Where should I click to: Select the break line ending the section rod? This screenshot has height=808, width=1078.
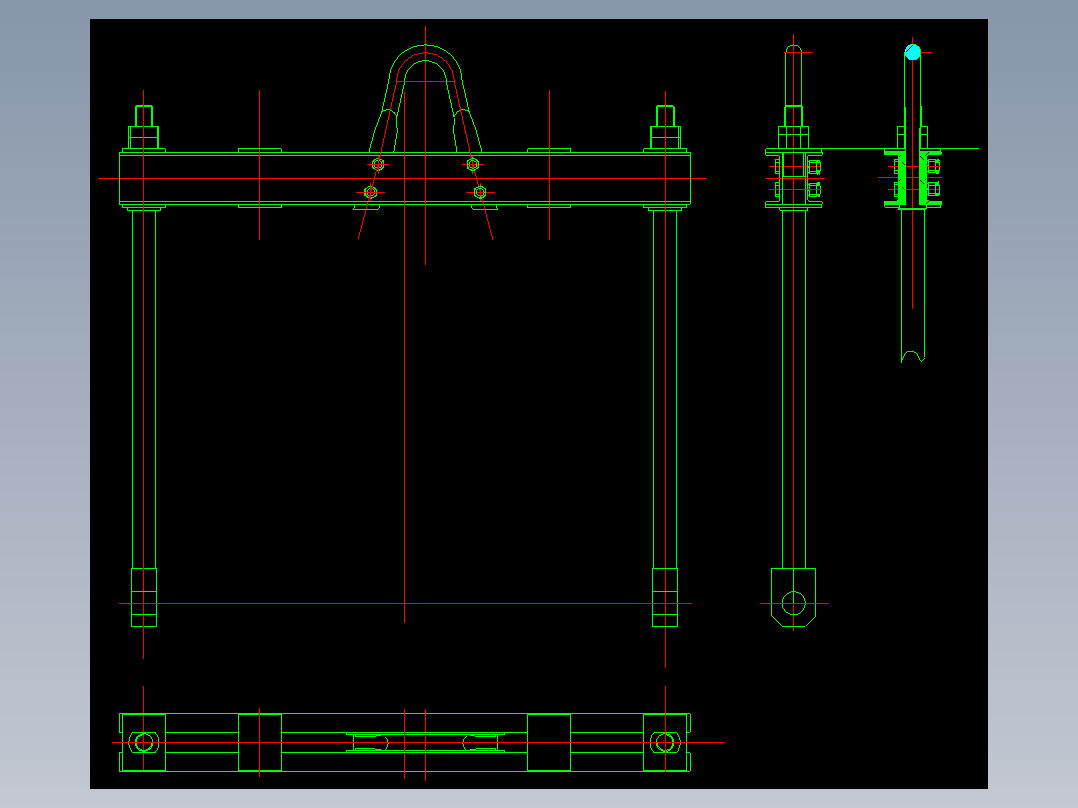point(913,356)
